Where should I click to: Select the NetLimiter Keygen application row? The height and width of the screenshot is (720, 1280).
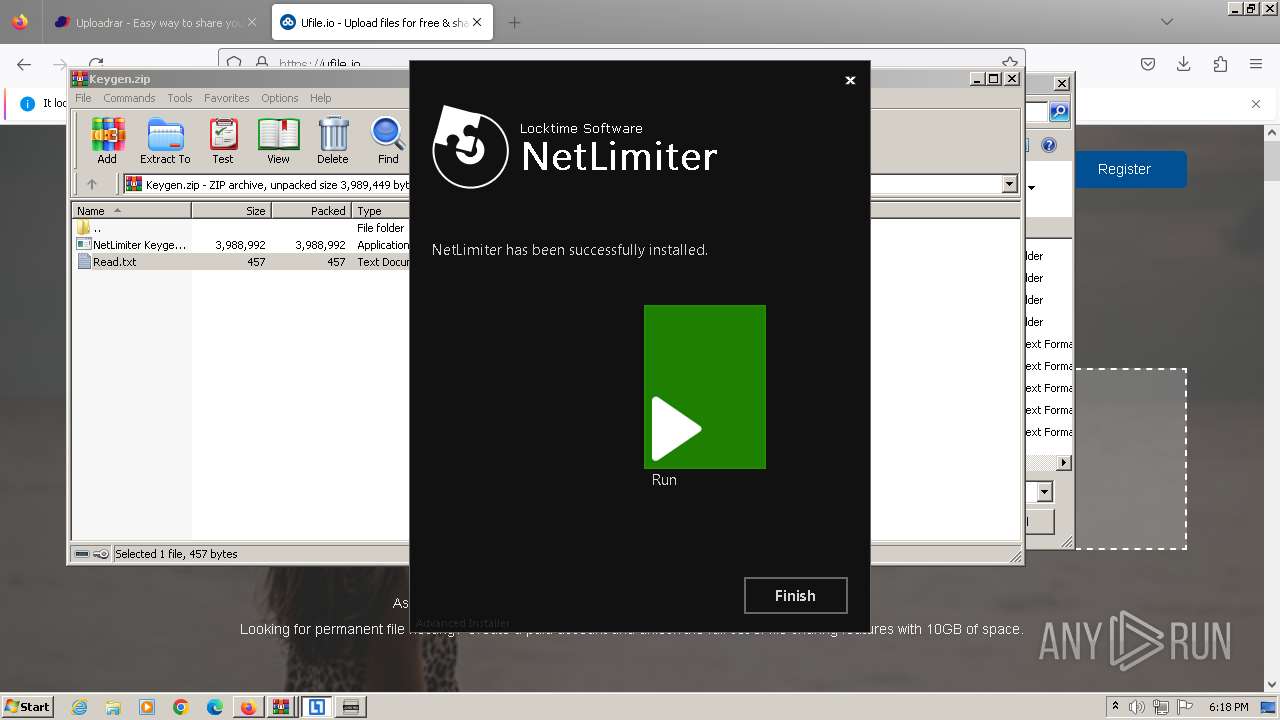[242, 245]
